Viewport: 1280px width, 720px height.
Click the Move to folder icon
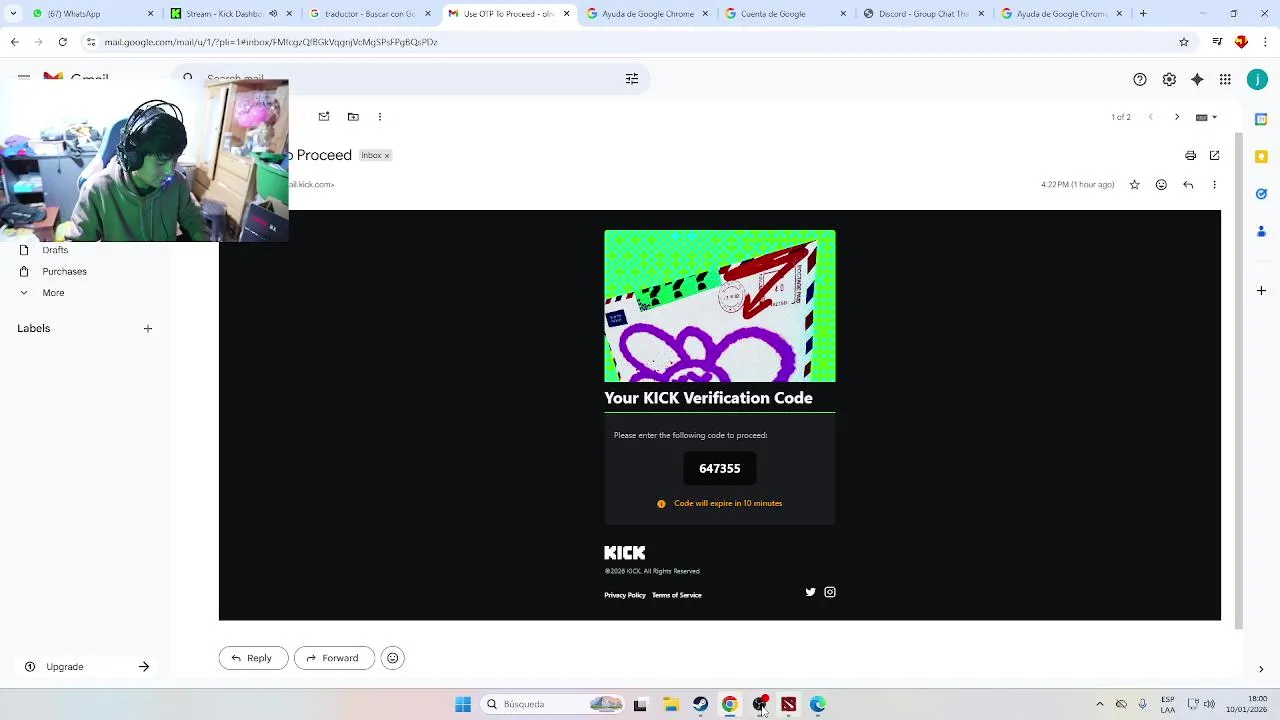click(x=353, y=117)
